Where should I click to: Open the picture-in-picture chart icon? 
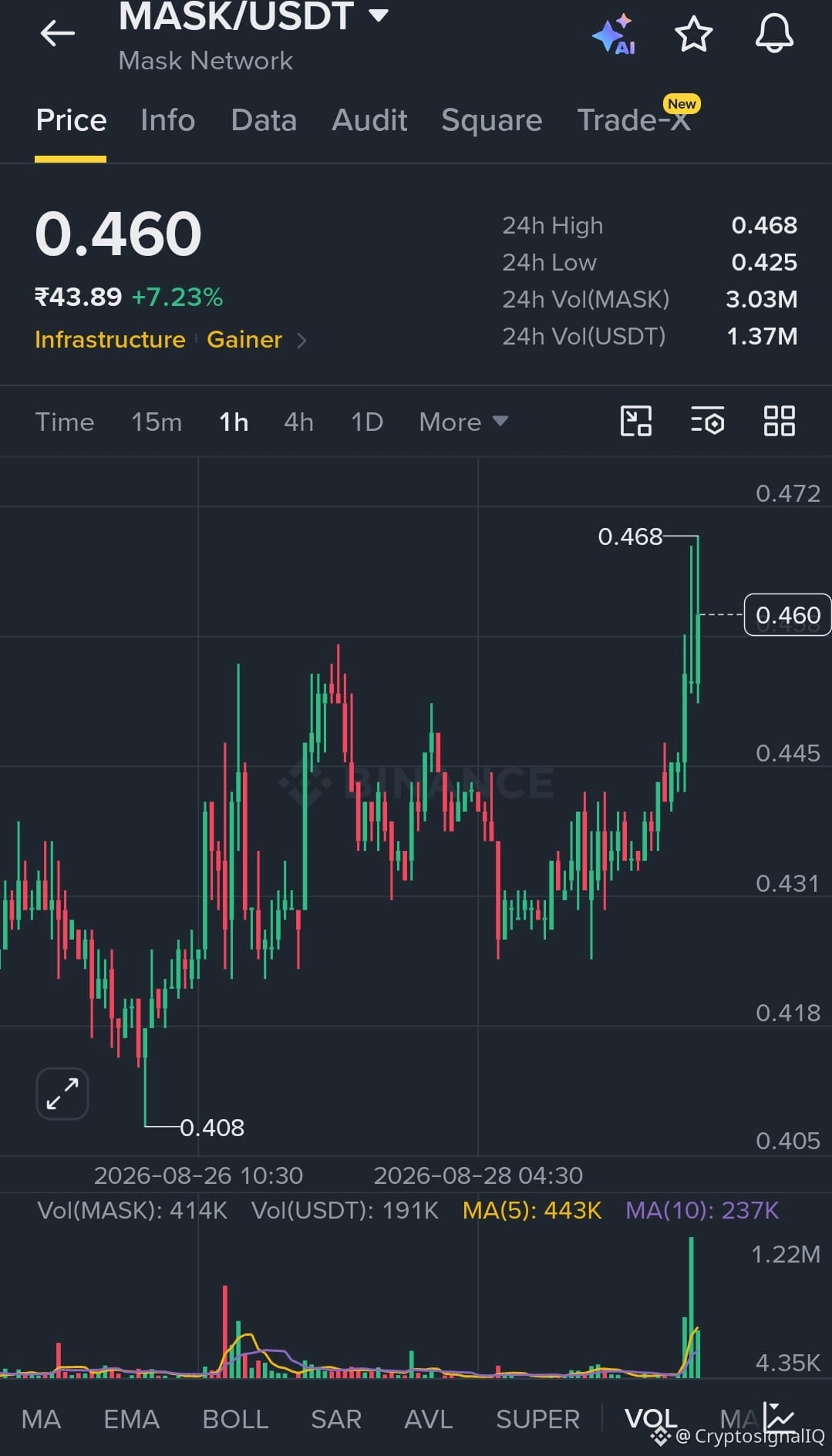pos(636,422)
